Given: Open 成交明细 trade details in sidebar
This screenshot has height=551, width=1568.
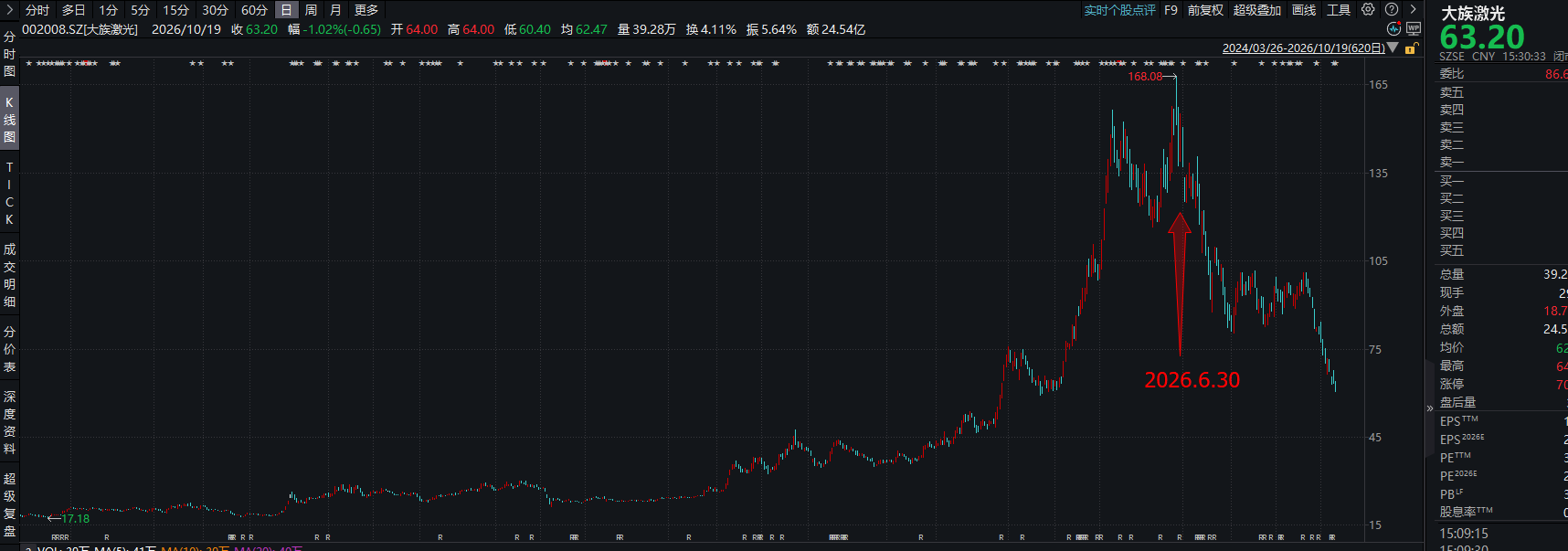Looking at the screenshot, I should (x=9, y=275).
